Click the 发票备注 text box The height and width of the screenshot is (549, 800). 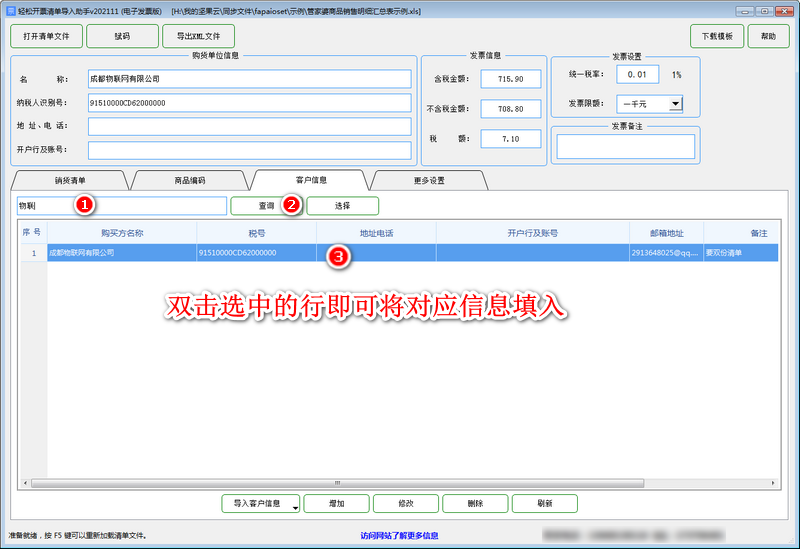(626, 146)
